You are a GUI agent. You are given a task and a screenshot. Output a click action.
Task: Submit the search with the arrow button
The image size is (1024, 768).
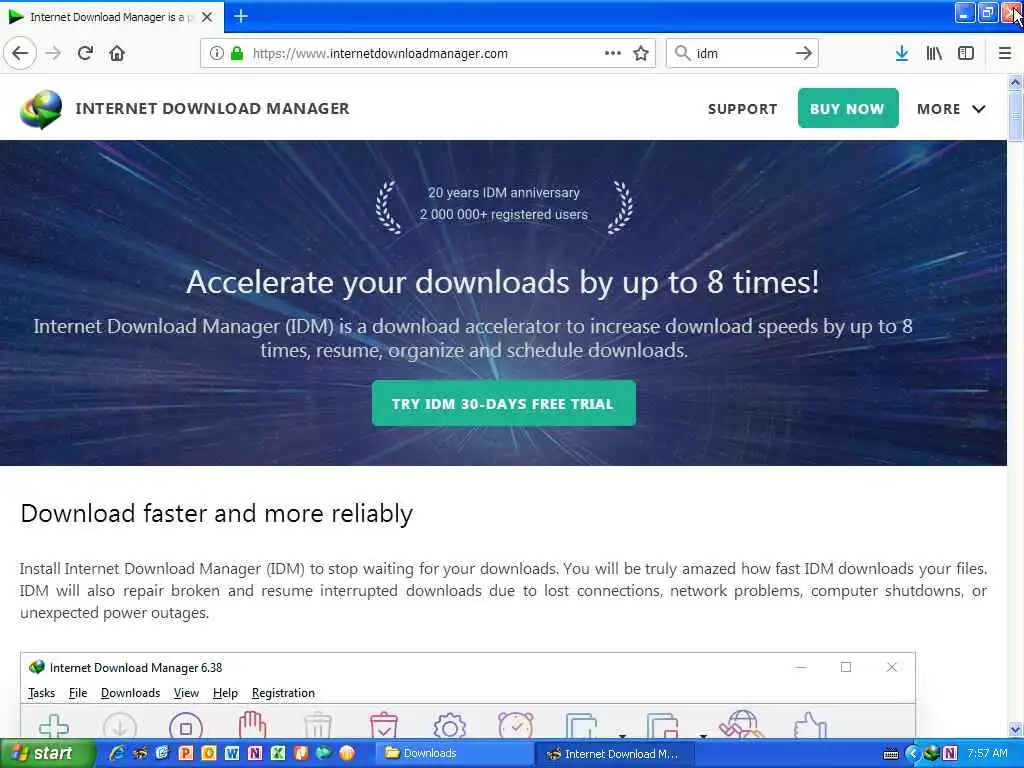pyautogui.click(x=804, y=53)
